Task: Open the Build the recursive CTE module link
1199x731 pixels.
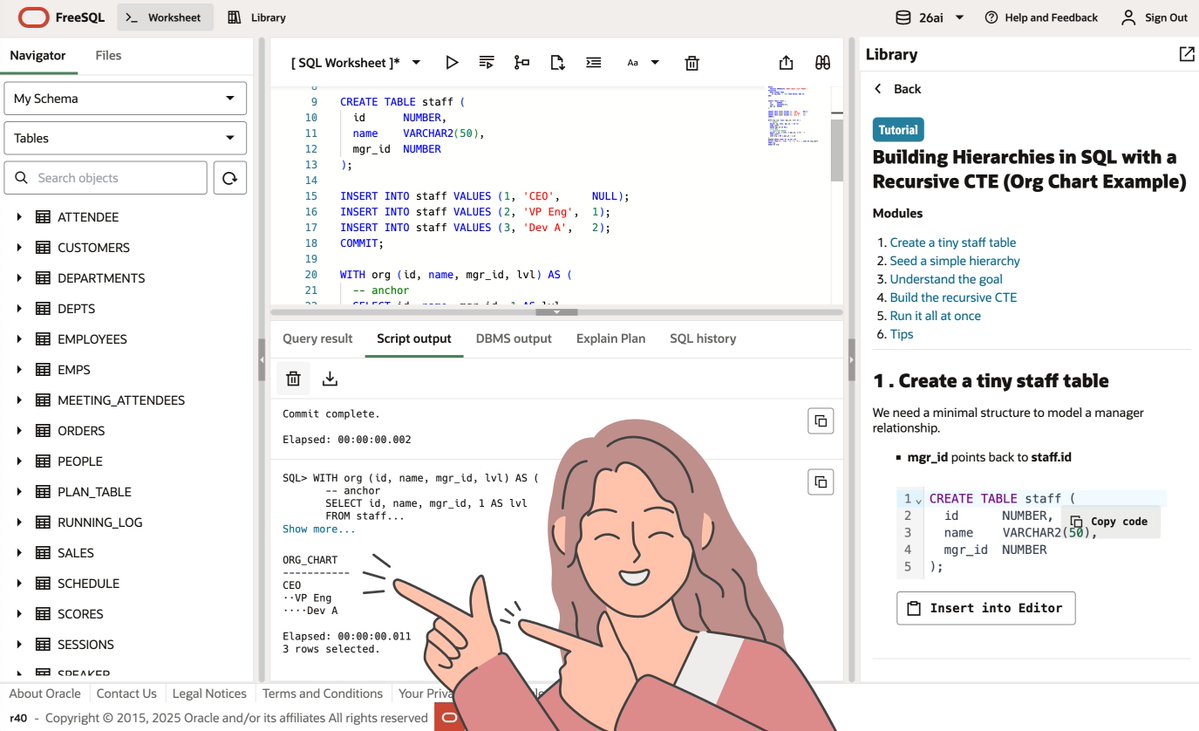Action: pyautogui.click(x=953, y=297)
